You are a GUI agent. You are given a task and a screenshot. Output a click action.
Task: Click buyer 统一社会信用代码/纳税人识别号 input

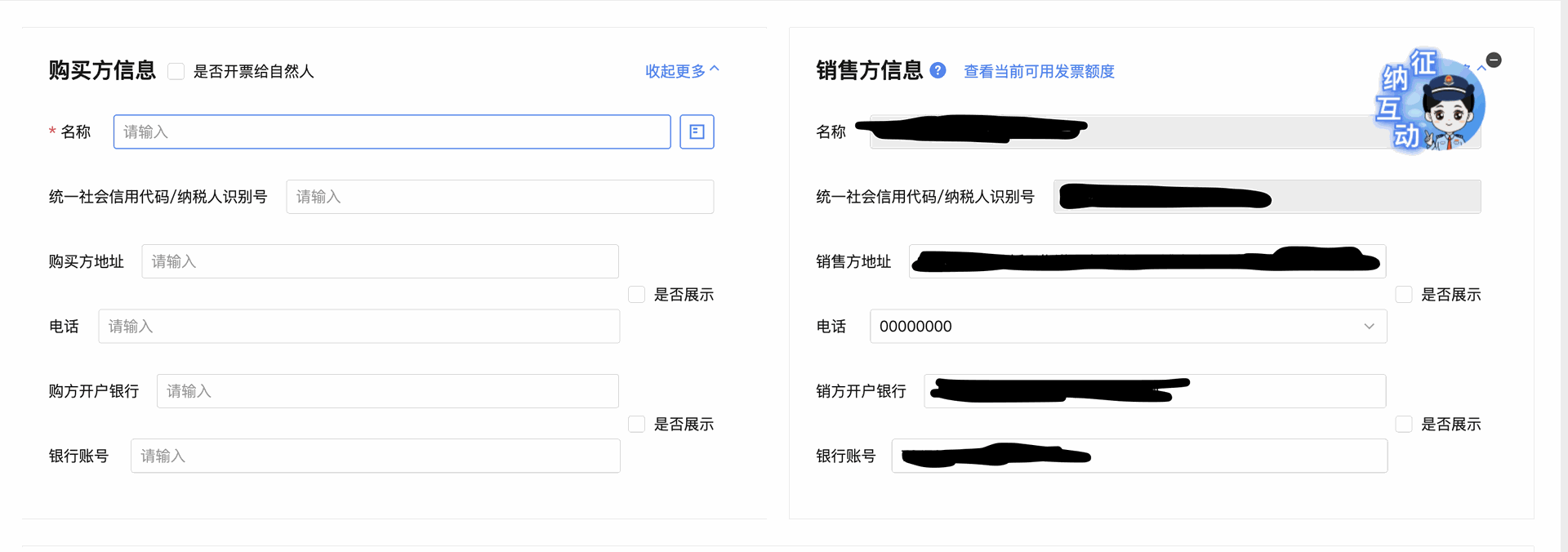pyautogui.click(x=500, y=197)
